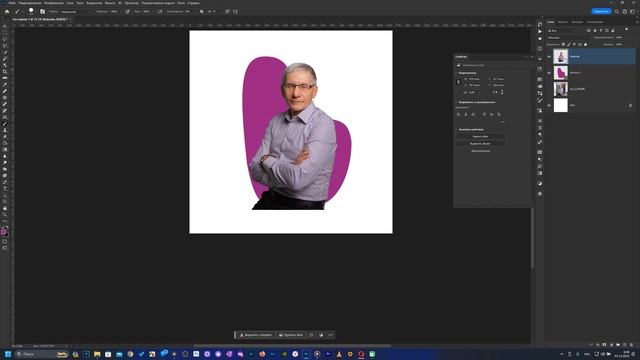Toggle airbrush mode in options bar
Viewport: 640px width, 360px height.
click(x=160, y=12)
